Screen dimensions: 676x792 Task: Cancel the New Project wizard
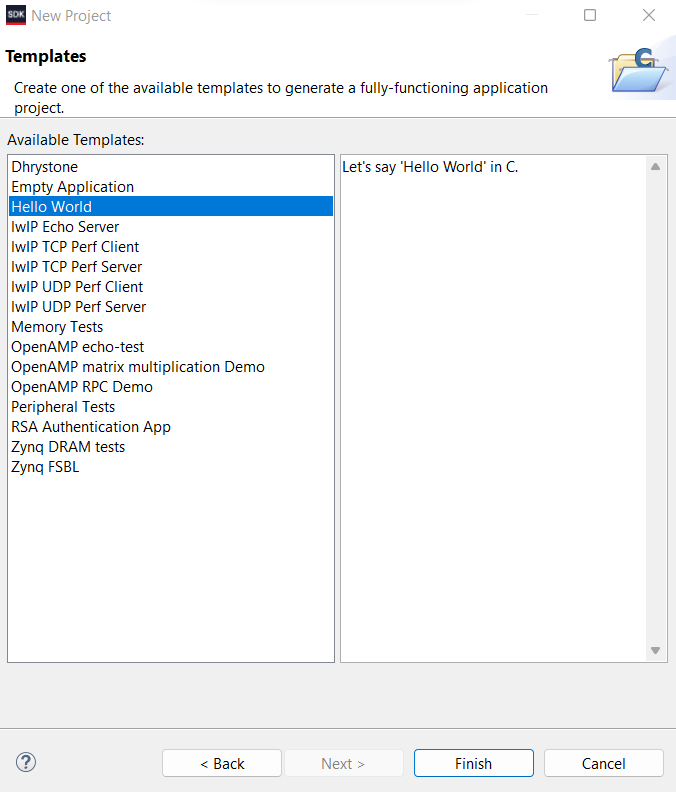[x=603, y=763]
